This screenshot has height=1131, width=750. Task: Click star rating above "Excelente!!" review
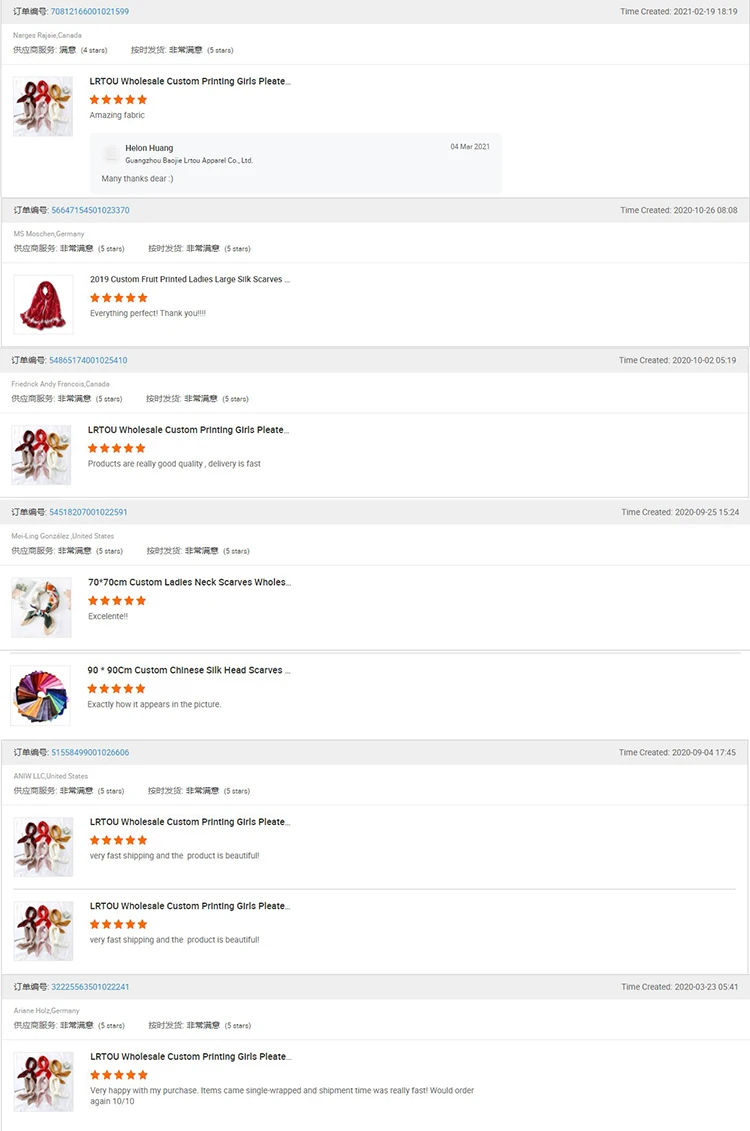[116, 600]
